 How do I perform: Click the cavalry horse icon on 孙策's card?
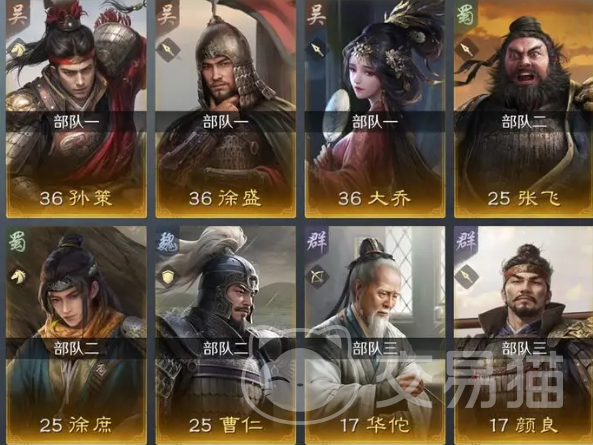click(17, 50)
